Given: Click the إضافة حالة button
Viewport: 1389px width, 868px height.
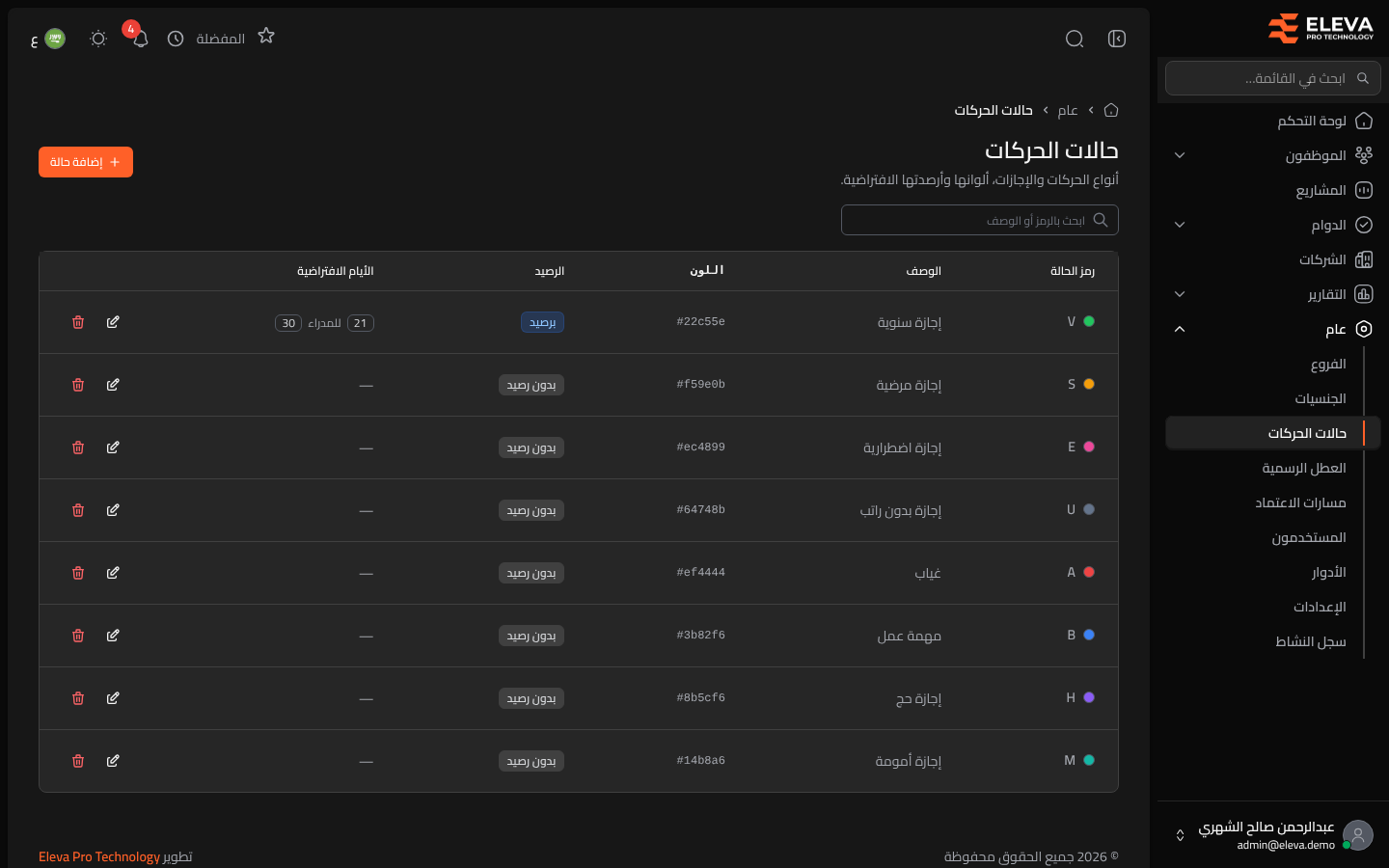Looking at the screenshot, I should (86, 162).
